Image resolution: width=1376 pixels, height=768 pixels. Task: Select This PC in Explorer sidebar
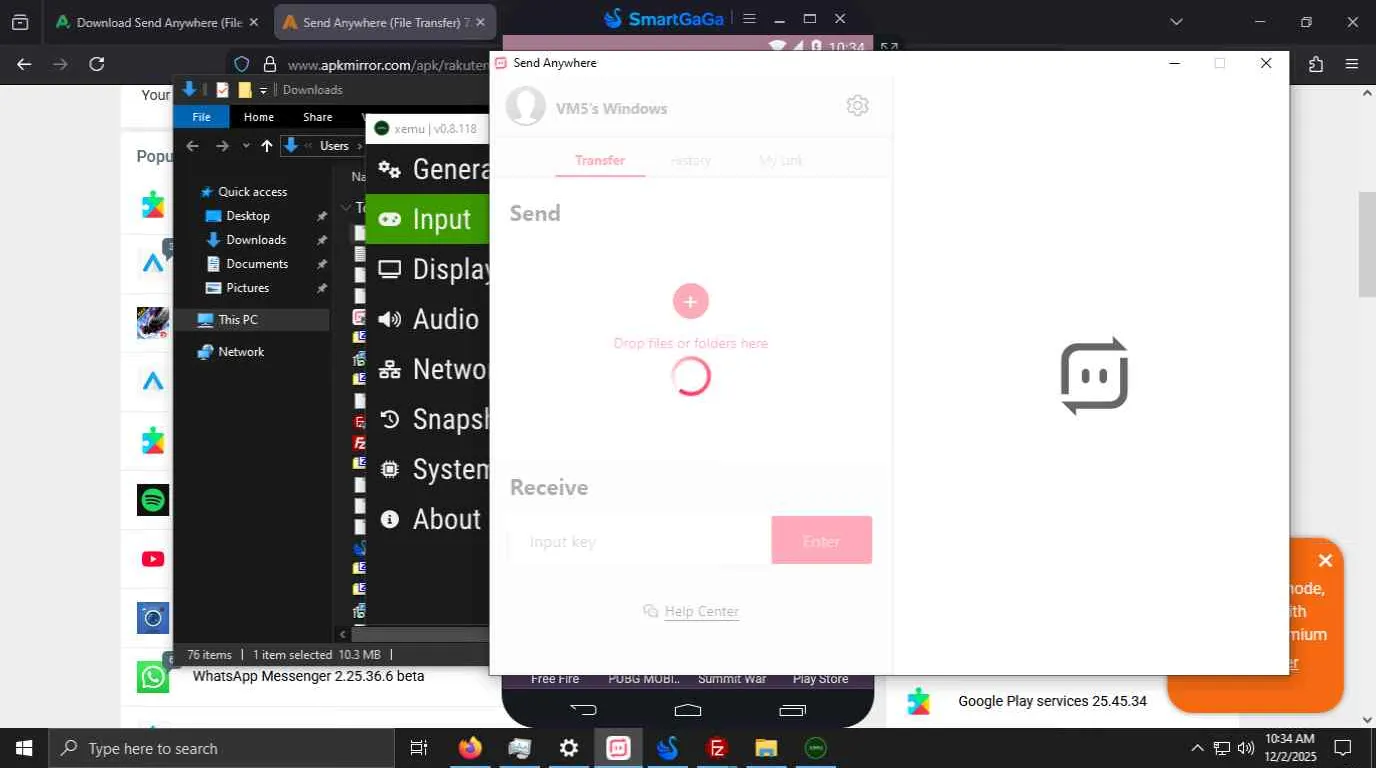pyautogui.click(x=238, y=320)
